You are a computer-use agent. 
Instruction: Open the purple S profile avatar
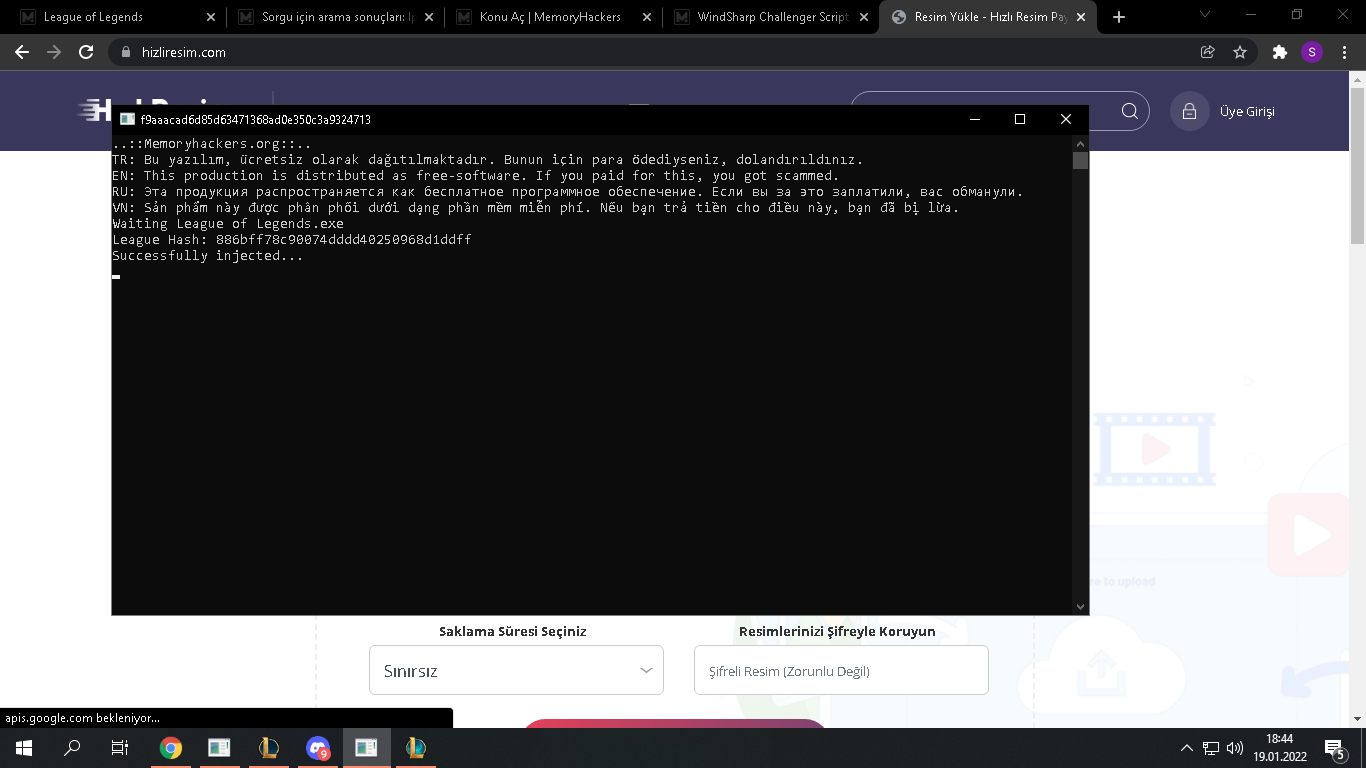click(x=1312, y=52)
